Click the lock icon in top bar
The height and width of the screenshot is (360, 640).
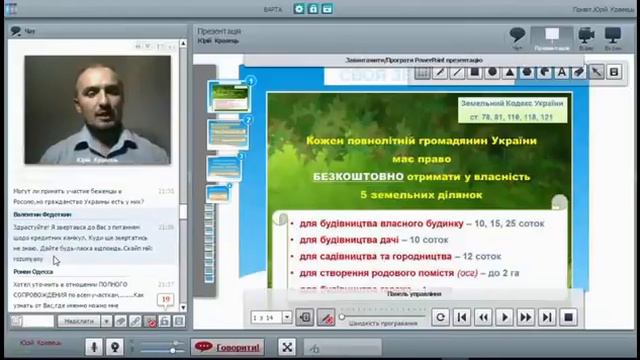pyautogui.click(x=313, y=9)
